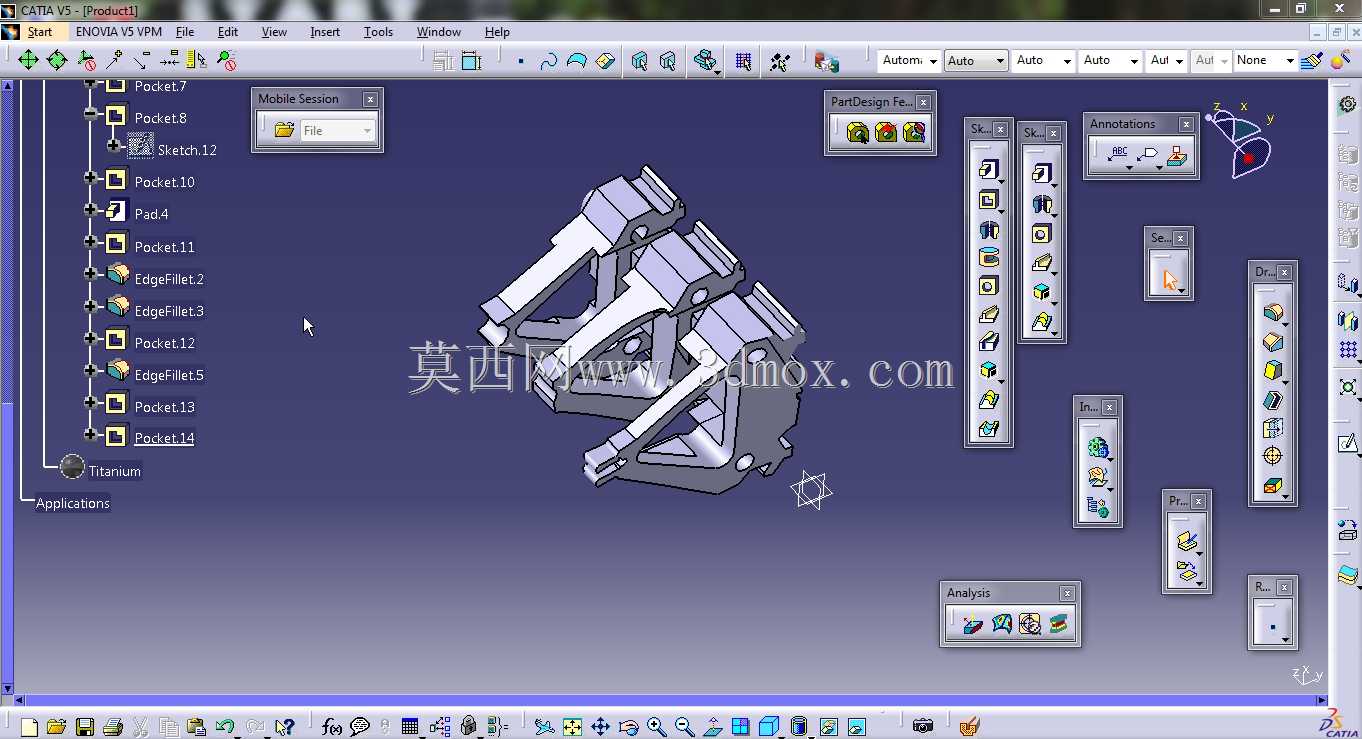Click the Pocket tool in the Sk... toolbar
The image size is (1362, 739).
click(x=988, y=200)
